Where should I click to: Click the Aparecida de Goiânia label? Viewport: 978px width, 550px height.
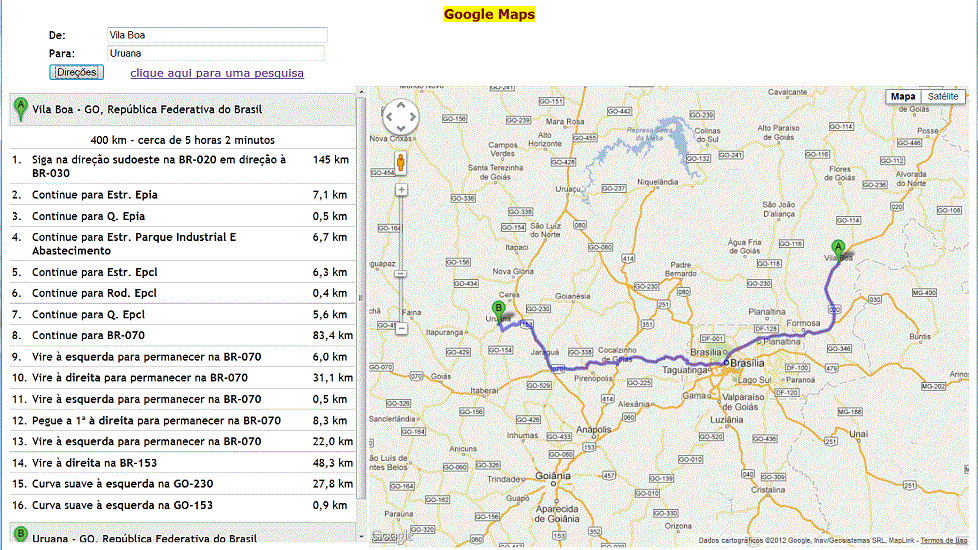pyautogui.click(x=557, y=514)
